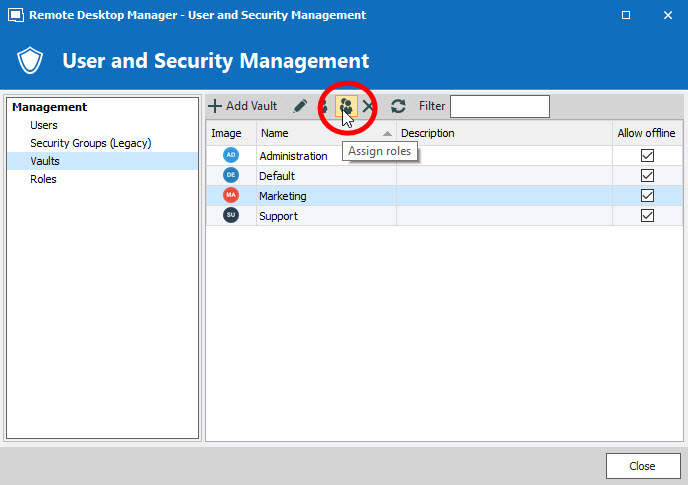Click the Name column sort arrow
Image resolution: width=688 pixels, height=485 pixels.
point(387,134)
